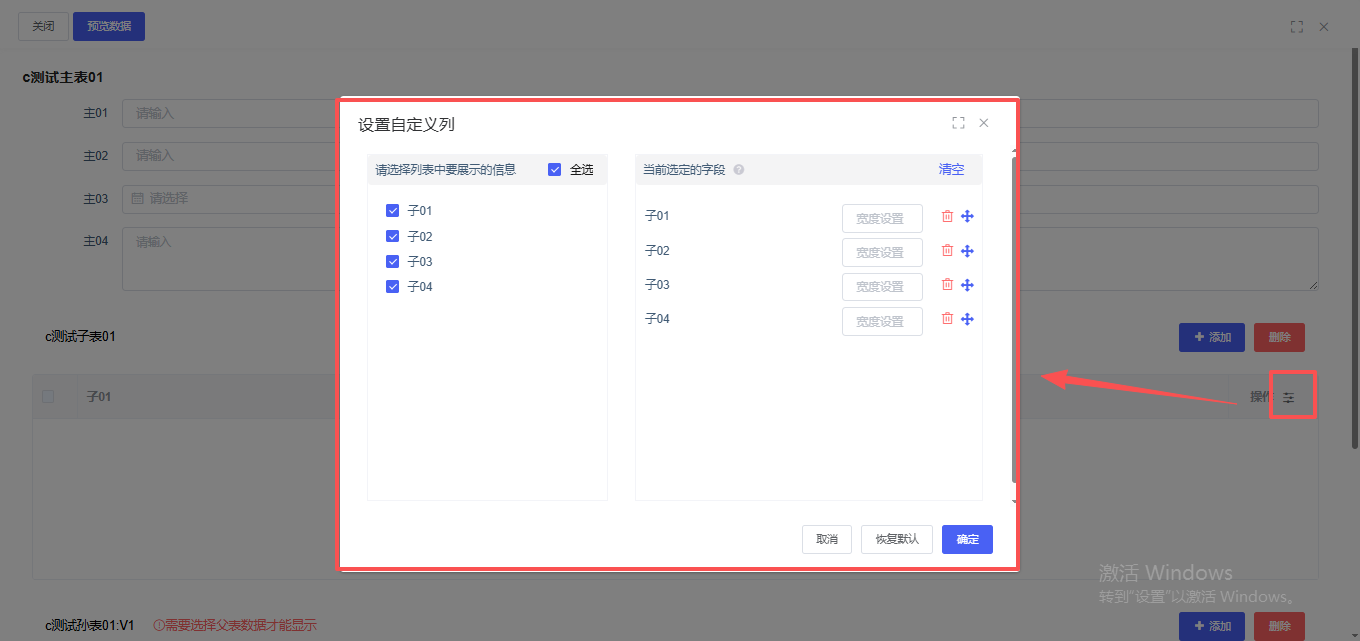The height and width of the screenshot is (641, 1360).
Task: Toggle the 子04 checkbox
Action: pos(393,287)
